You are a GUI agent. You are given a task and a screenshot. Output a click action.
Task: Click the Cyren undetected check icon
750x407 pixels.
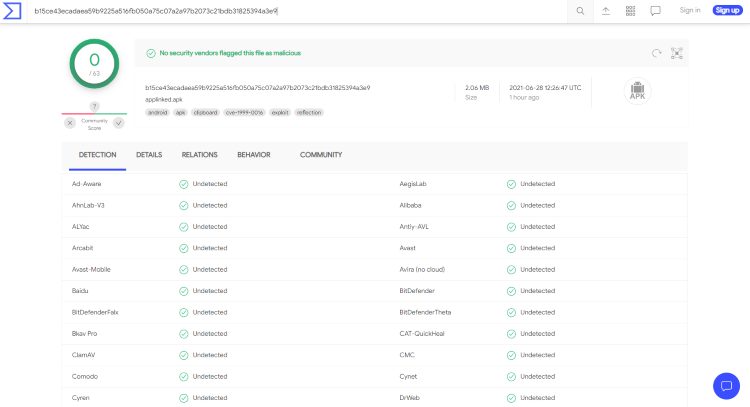pyautogui.click(x=184, y=398)
